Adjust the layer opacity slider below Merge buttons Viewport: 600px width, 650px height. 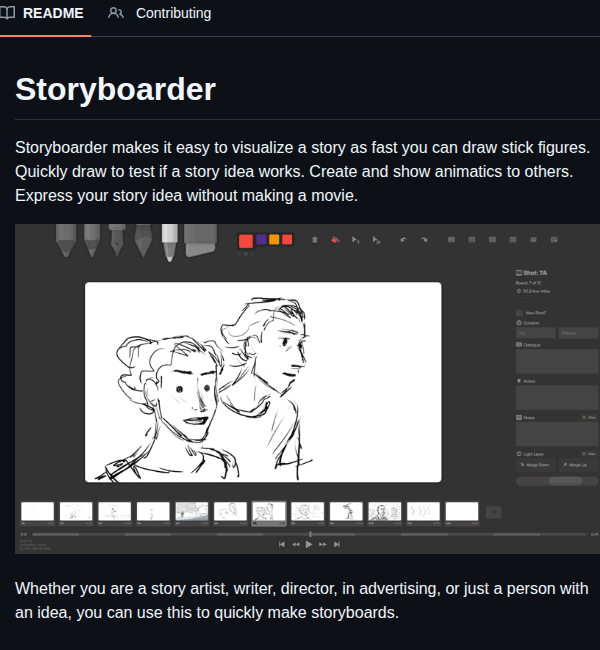tap(558, 481)
